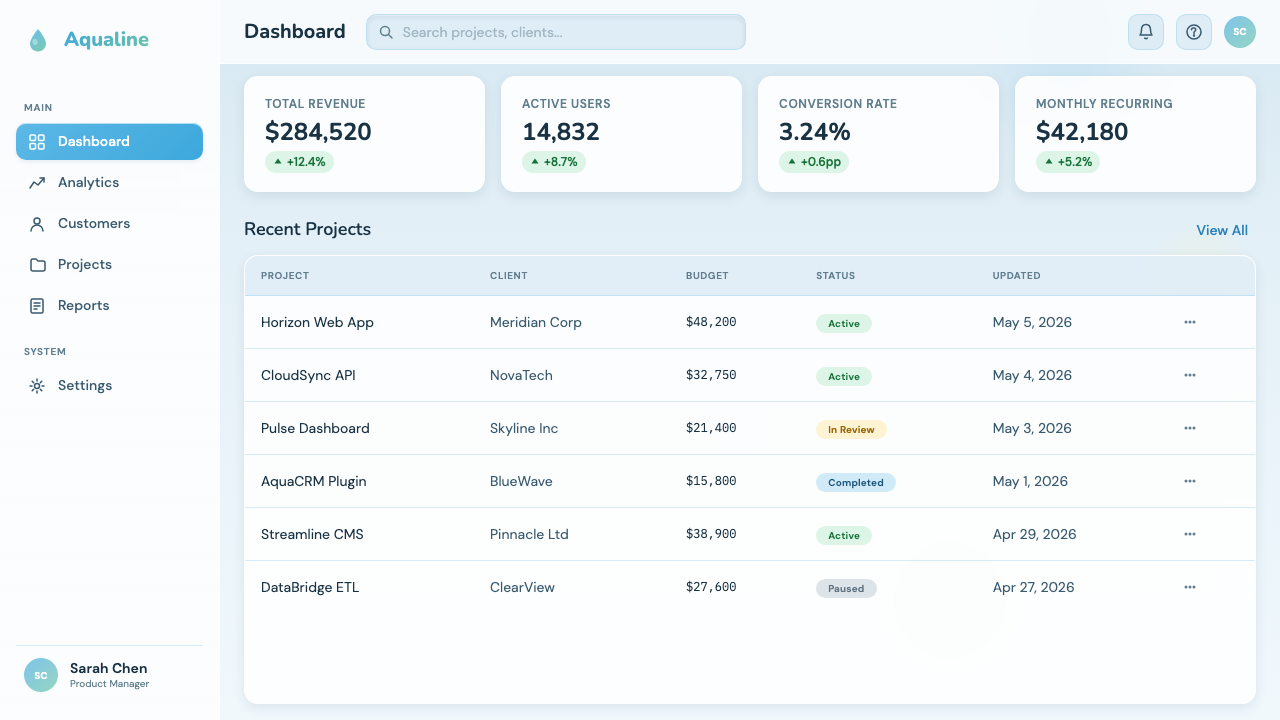Select the Total Revenue stat card

364,134
